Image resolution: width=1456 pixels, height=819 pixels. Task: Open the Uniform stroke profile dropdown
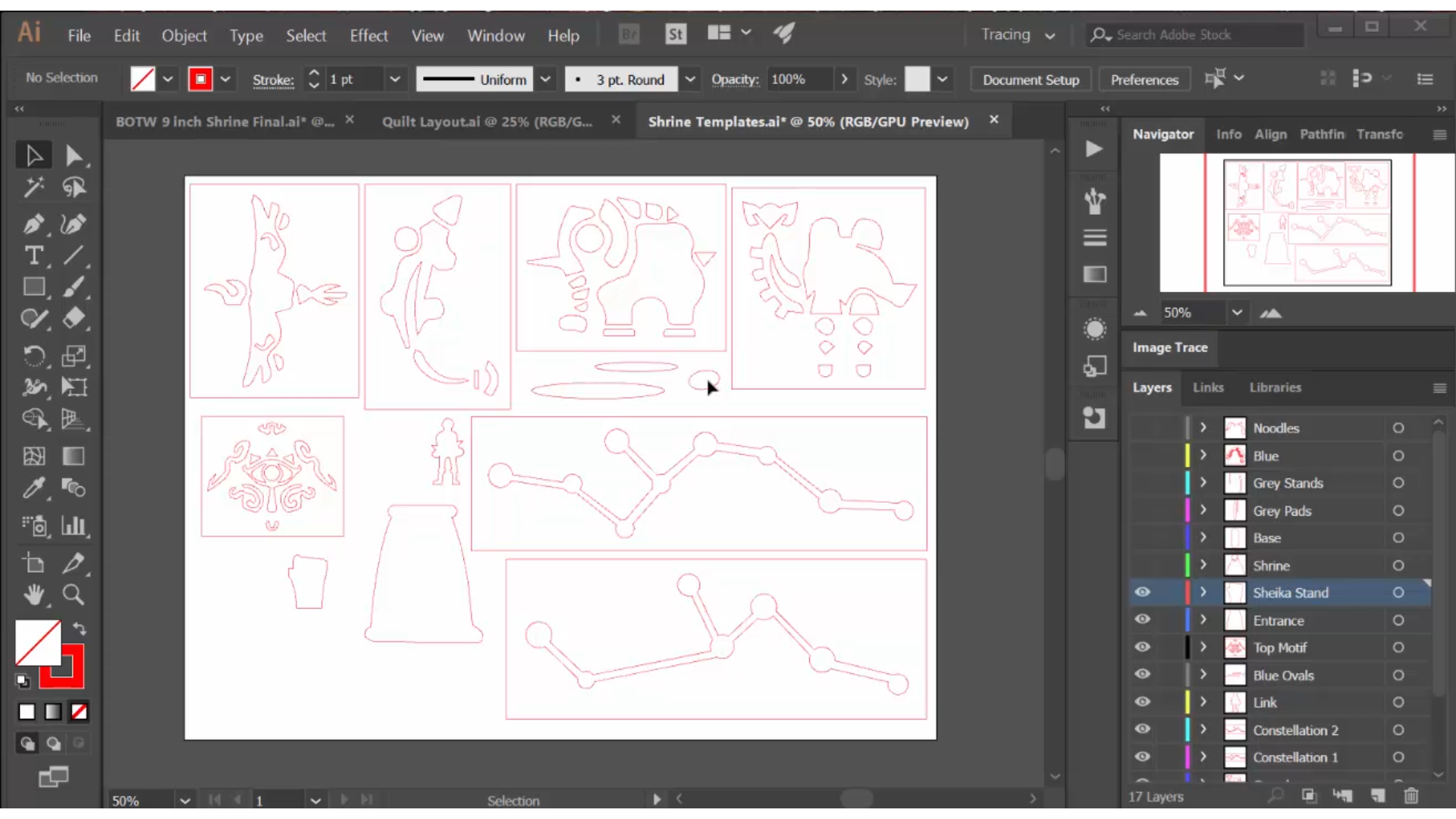pos(545,79)
